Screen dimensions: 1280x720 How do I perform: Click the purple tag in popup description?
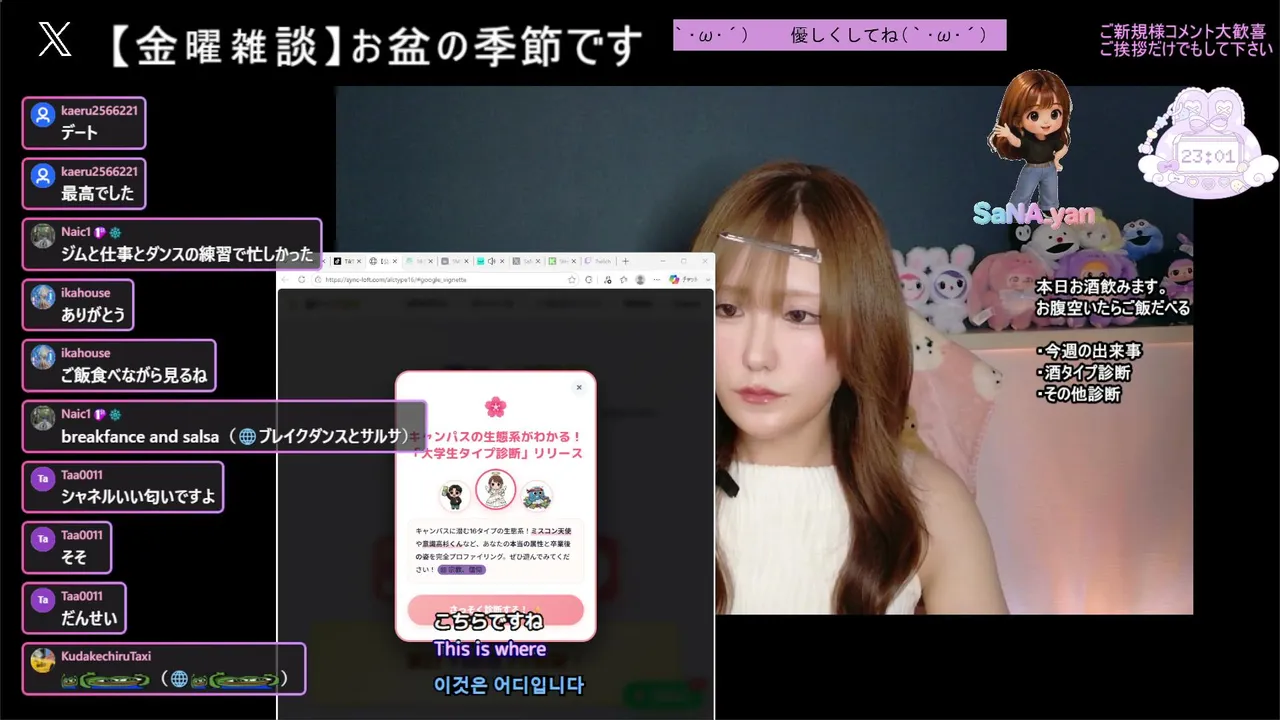[x=461, y=569]
